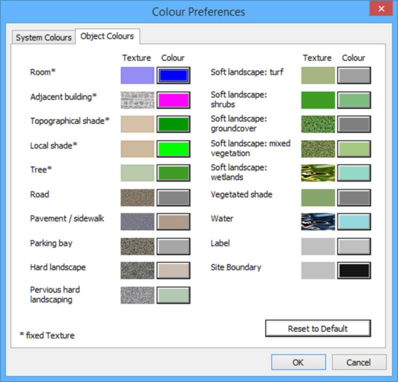Open the mixed vegetation colour swatch

(x=354, y=149)
